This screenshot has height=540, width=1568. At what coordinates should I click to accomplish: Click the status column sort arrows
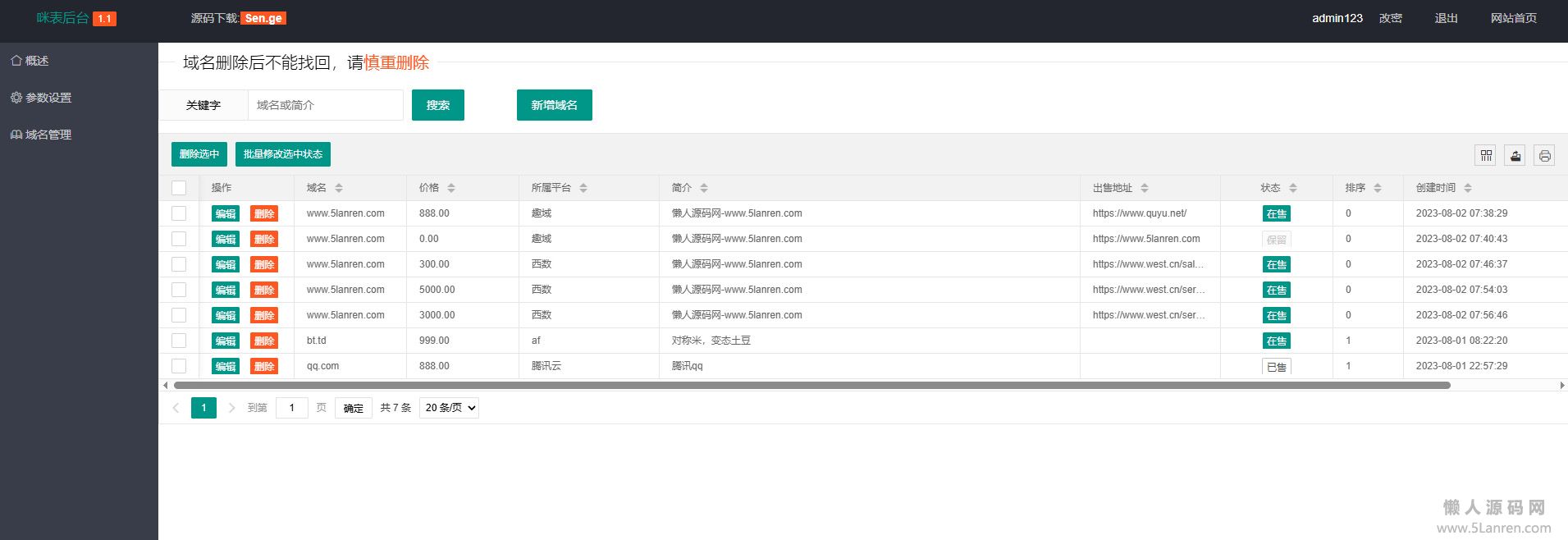pyautogui.click(x=1292, y=188)
